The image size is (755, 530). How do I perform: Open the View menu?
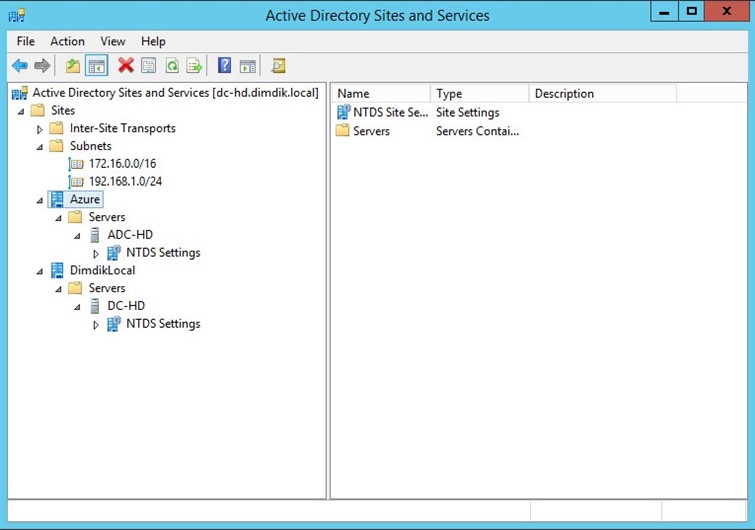113,41
